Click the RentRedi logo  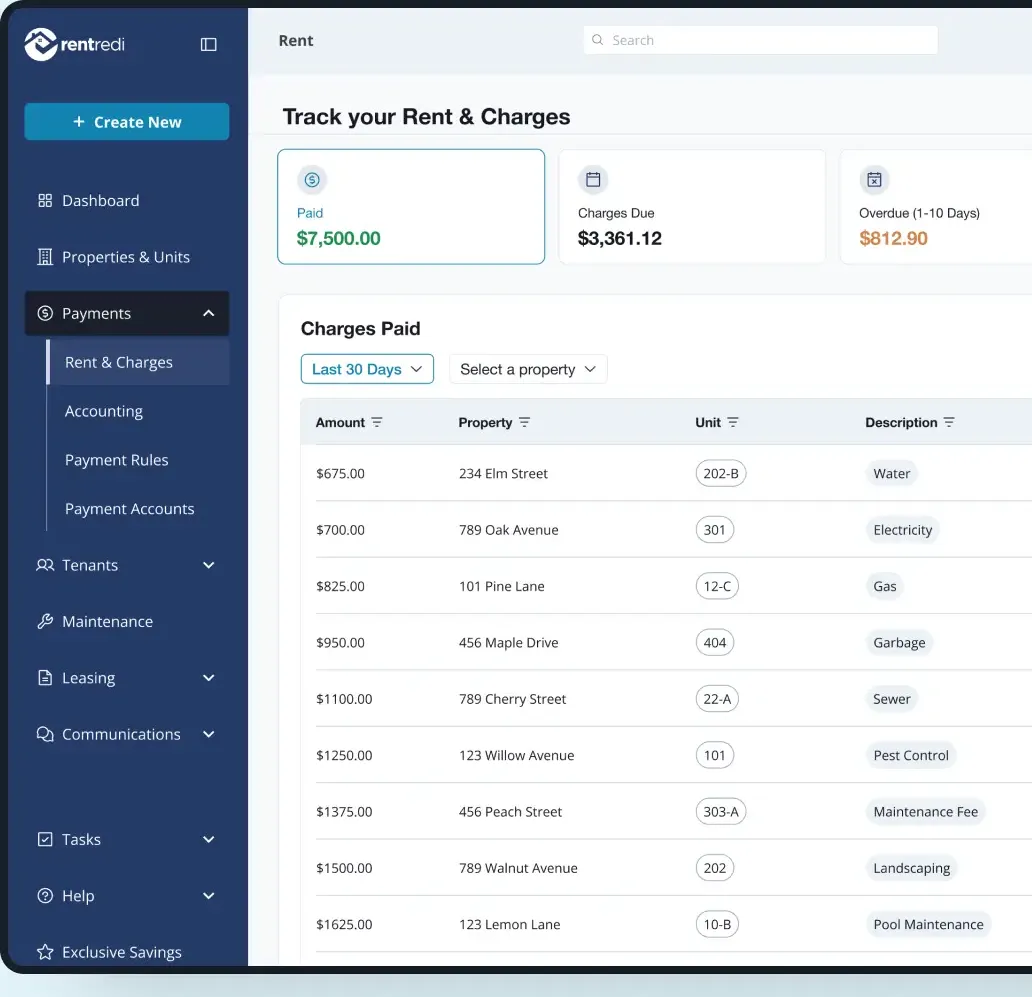coord(74,44)
